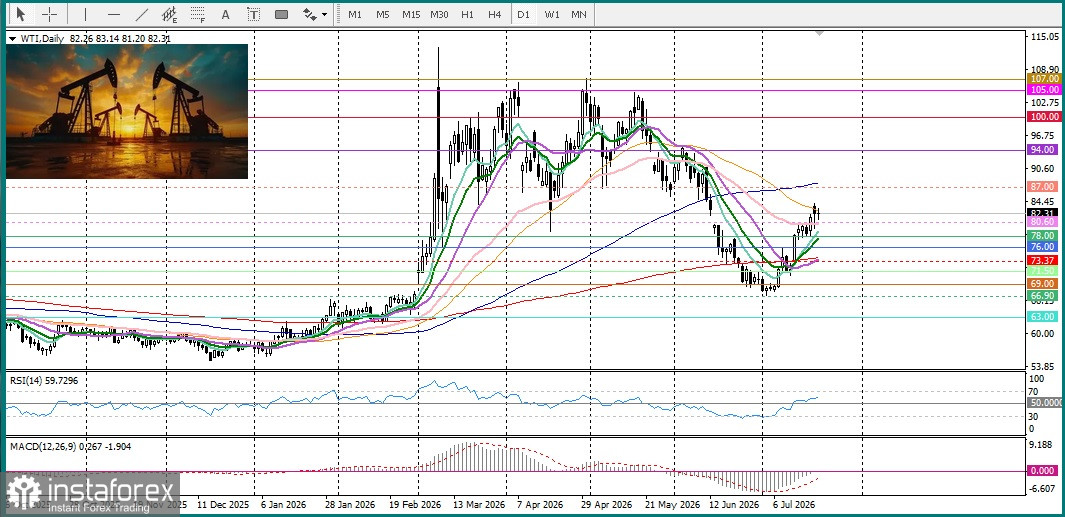Click the oil pumpjack sunset image
Image resolution: width=1065 pixels, height=517 pixels.
[x=127, y=111]
